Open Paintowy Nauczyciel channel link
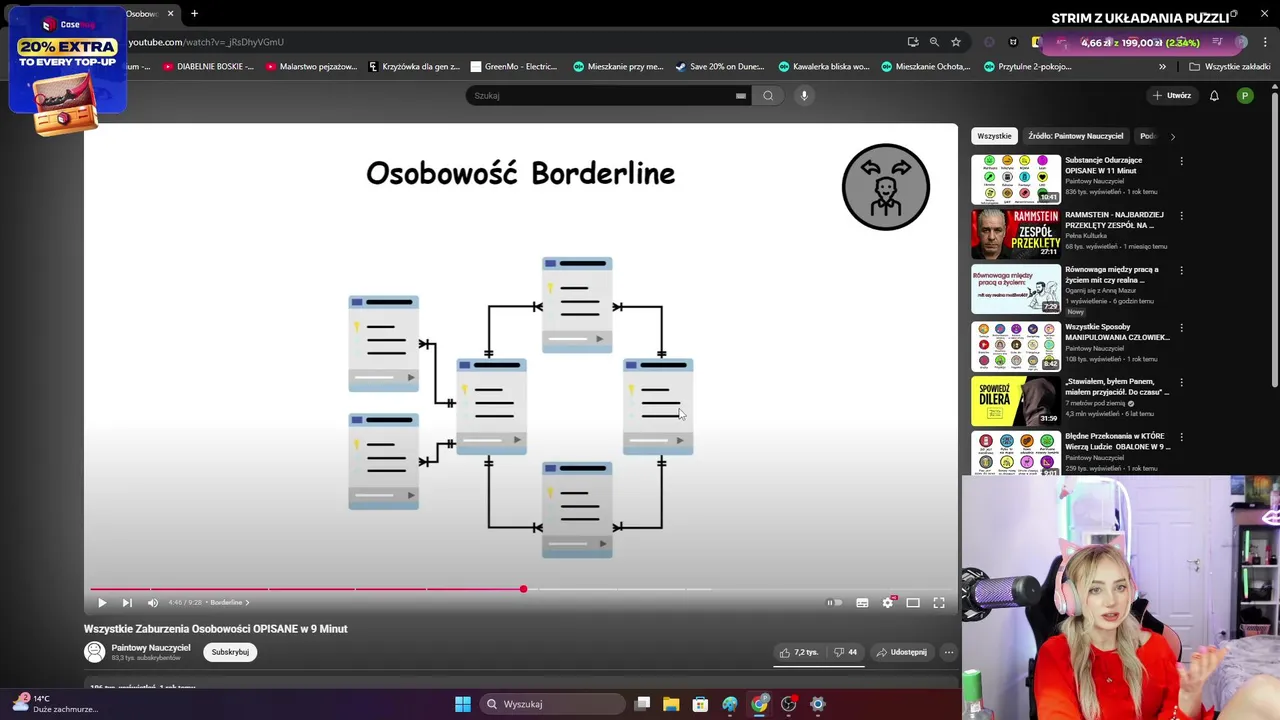 [x=151, y=648]
